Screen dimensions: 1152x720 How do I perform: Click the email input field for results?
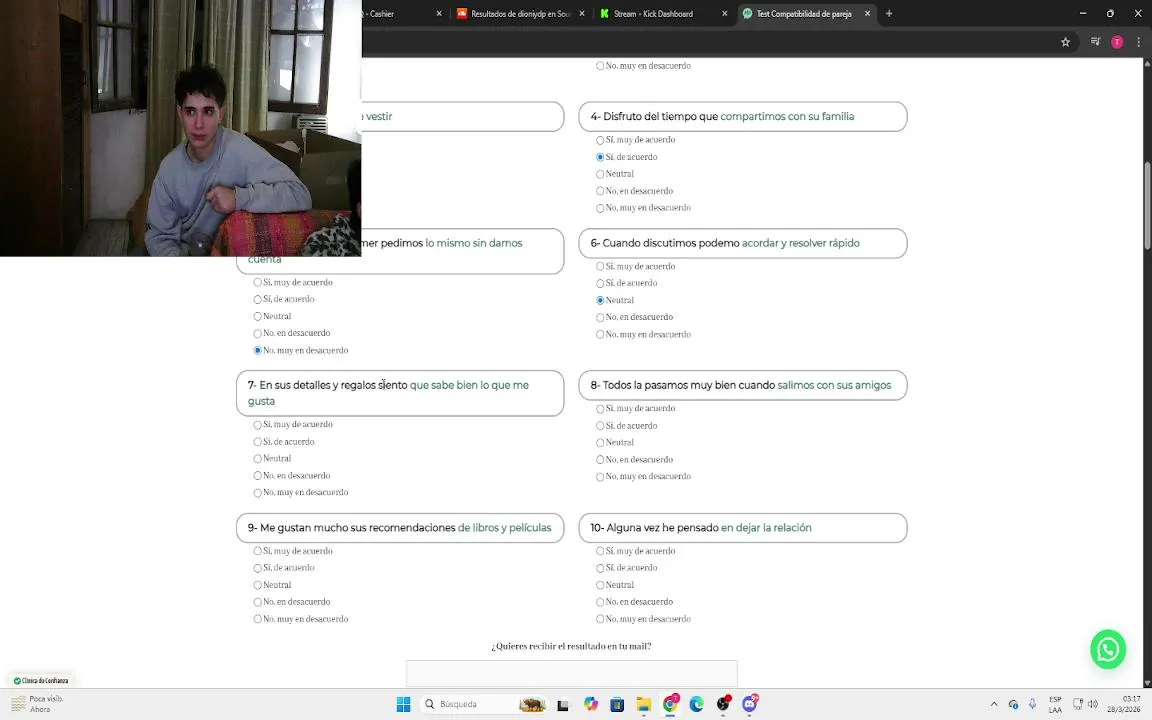(x=572, y=674)
